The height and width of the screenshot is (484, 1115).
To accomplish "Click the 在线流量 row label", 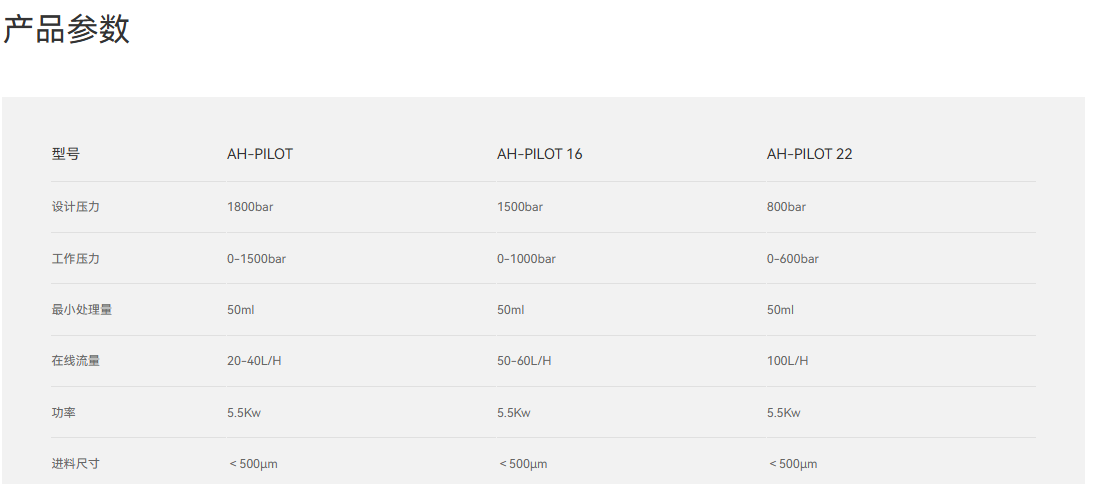I will [x=75, y=361].
